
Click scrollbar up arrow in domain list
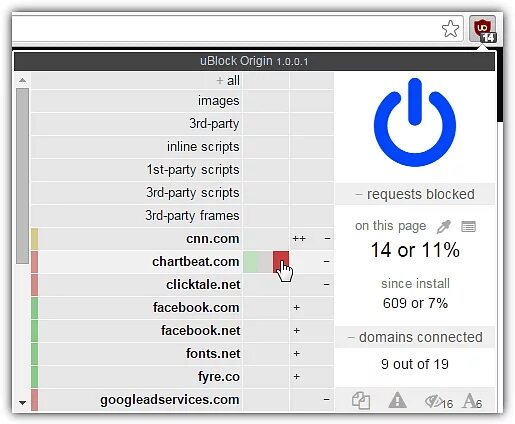pyautogui.click(x=22, y=80)
